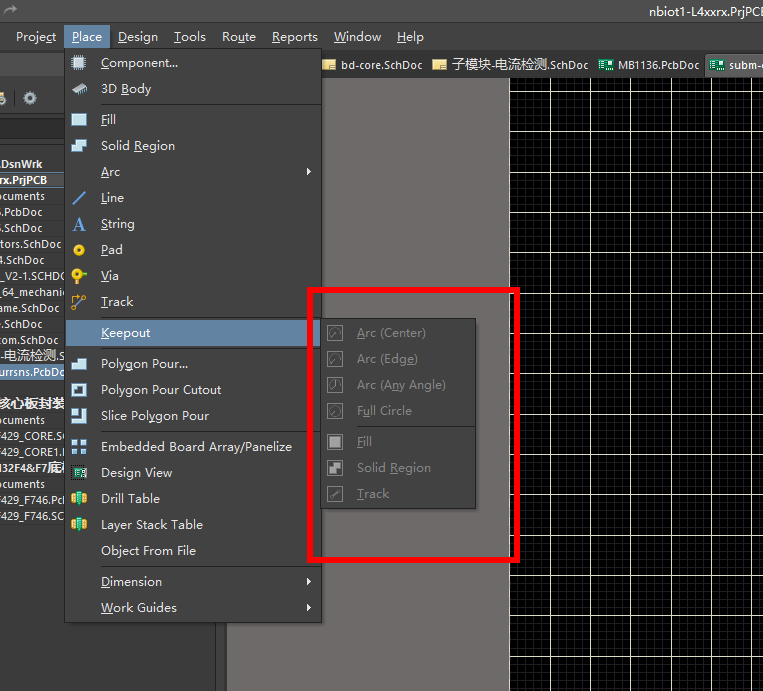
Task: Open the Tools menu
Action: pyautogui.click(x=190, y=37)
